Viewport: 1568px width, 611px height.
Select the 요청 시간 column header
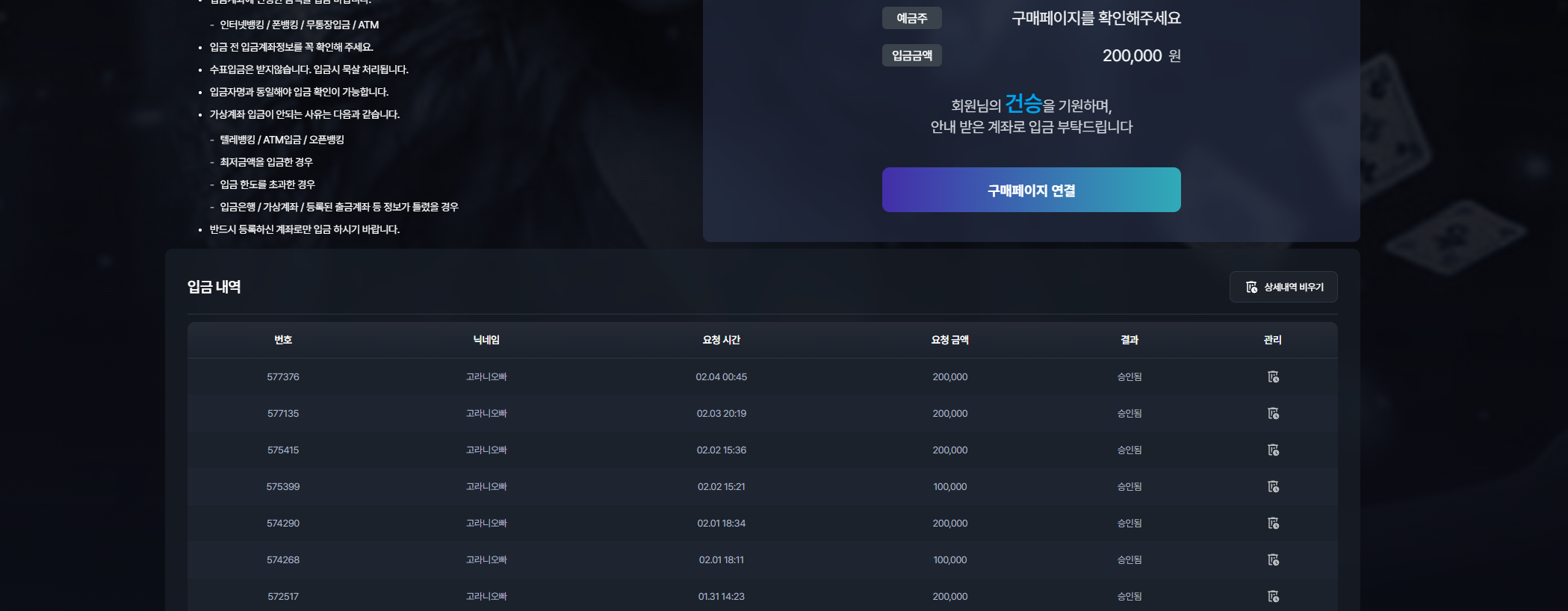pos(721,340)
